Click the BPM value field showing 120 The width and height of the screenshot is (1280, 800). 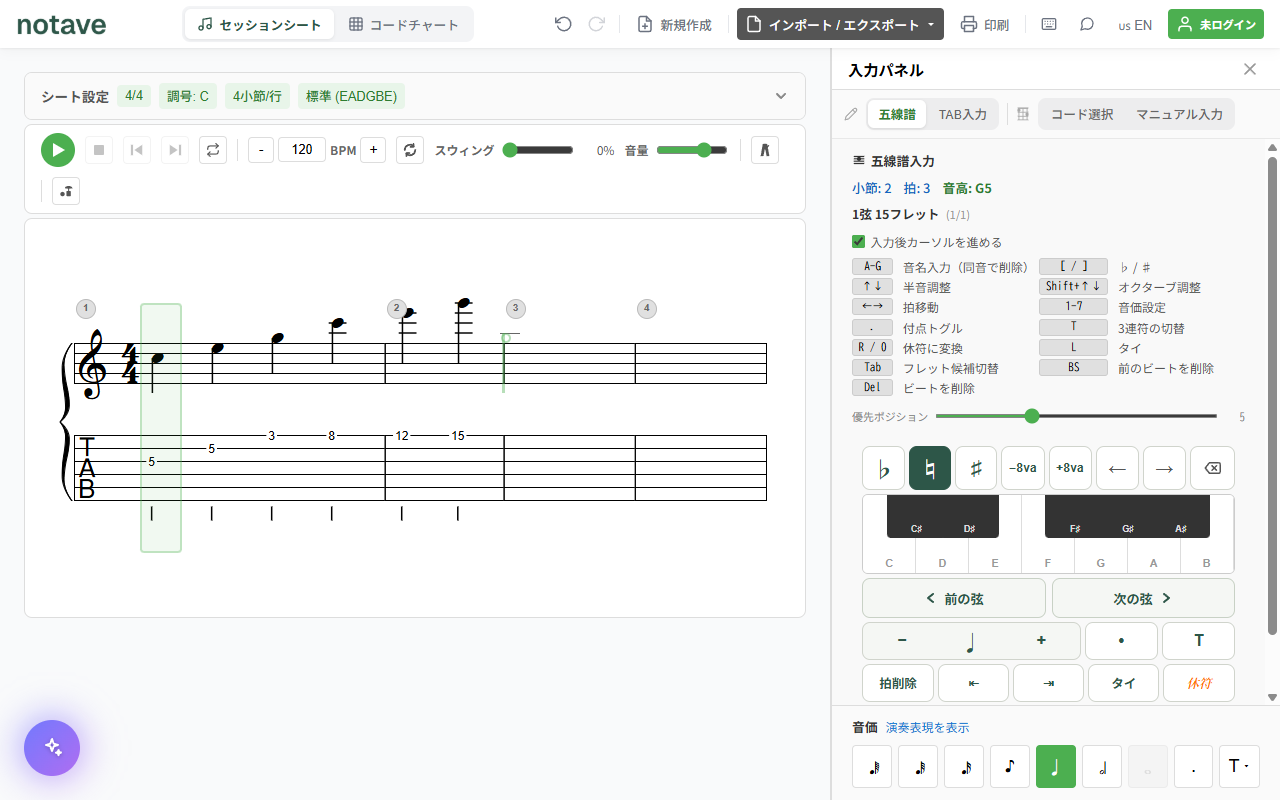[x=302, y=150]
